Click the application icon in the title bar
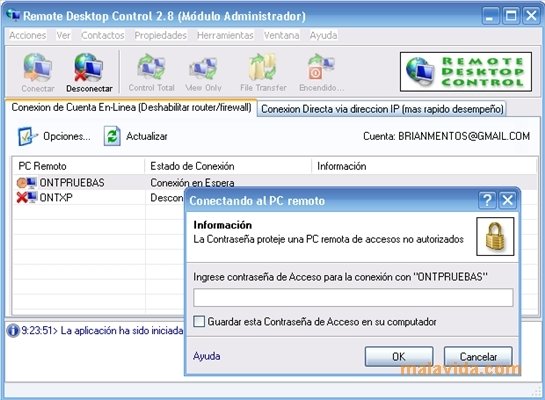This screenshot has width=545, height=400. coord(13,15)
